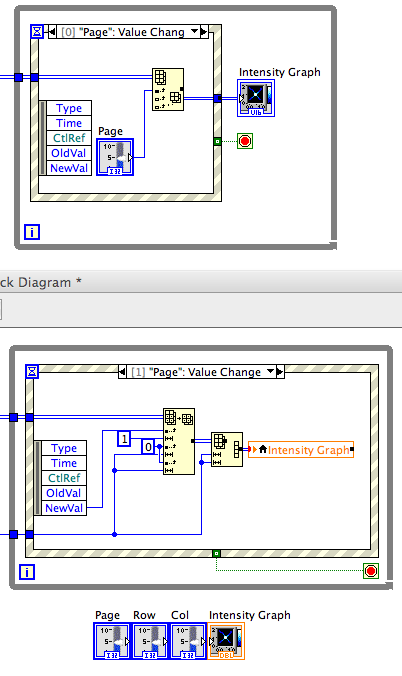402x676 pixels.
Task: Click the green boolean tunnel on the bottom event structure
Action: (217, 553)
